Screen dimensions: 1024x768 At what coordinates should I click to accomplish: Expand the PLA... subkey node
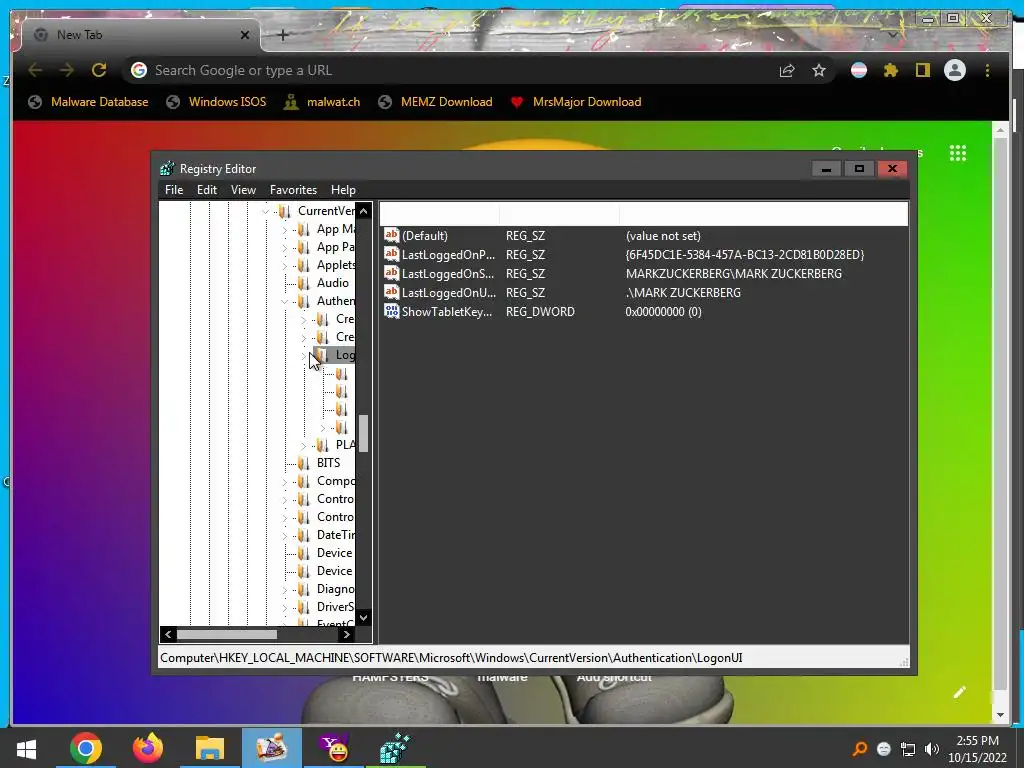coord(303,445)
